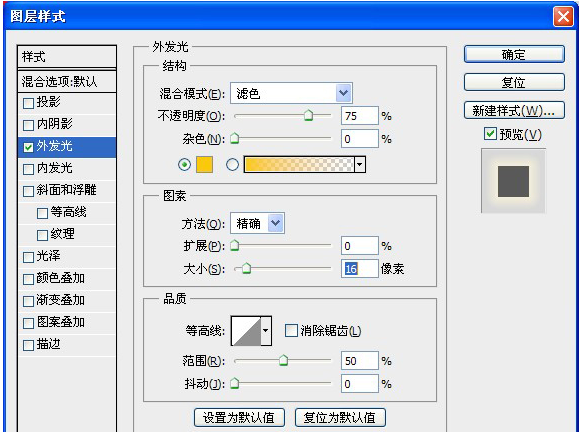Tick the 等高线 contour sub-option checkbox
The image size is (579, 432).
tap(42, 213)
